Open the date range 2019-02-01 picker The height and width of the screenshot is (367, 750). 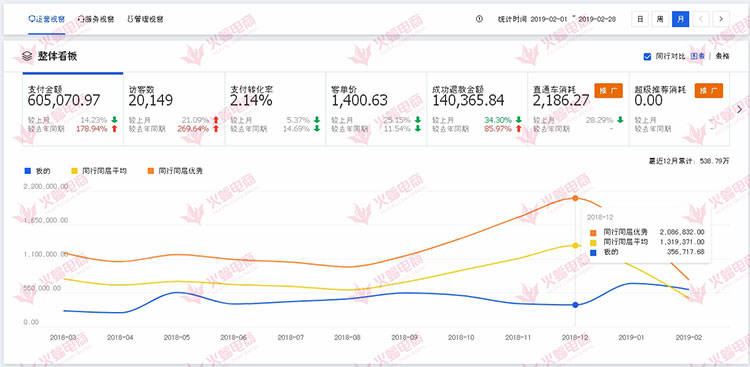(x=550, y=19)
